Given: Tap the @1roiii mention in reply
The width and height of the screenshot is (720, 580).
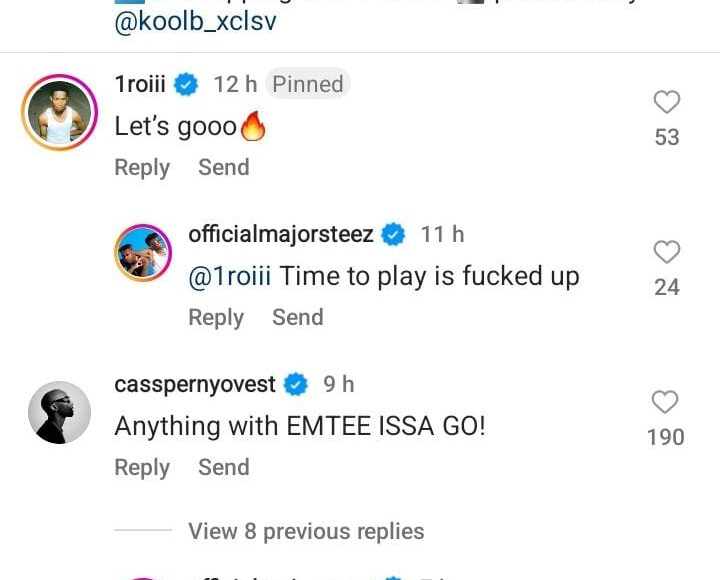Looking at the screenshot, I should click(x=230, y=276).
